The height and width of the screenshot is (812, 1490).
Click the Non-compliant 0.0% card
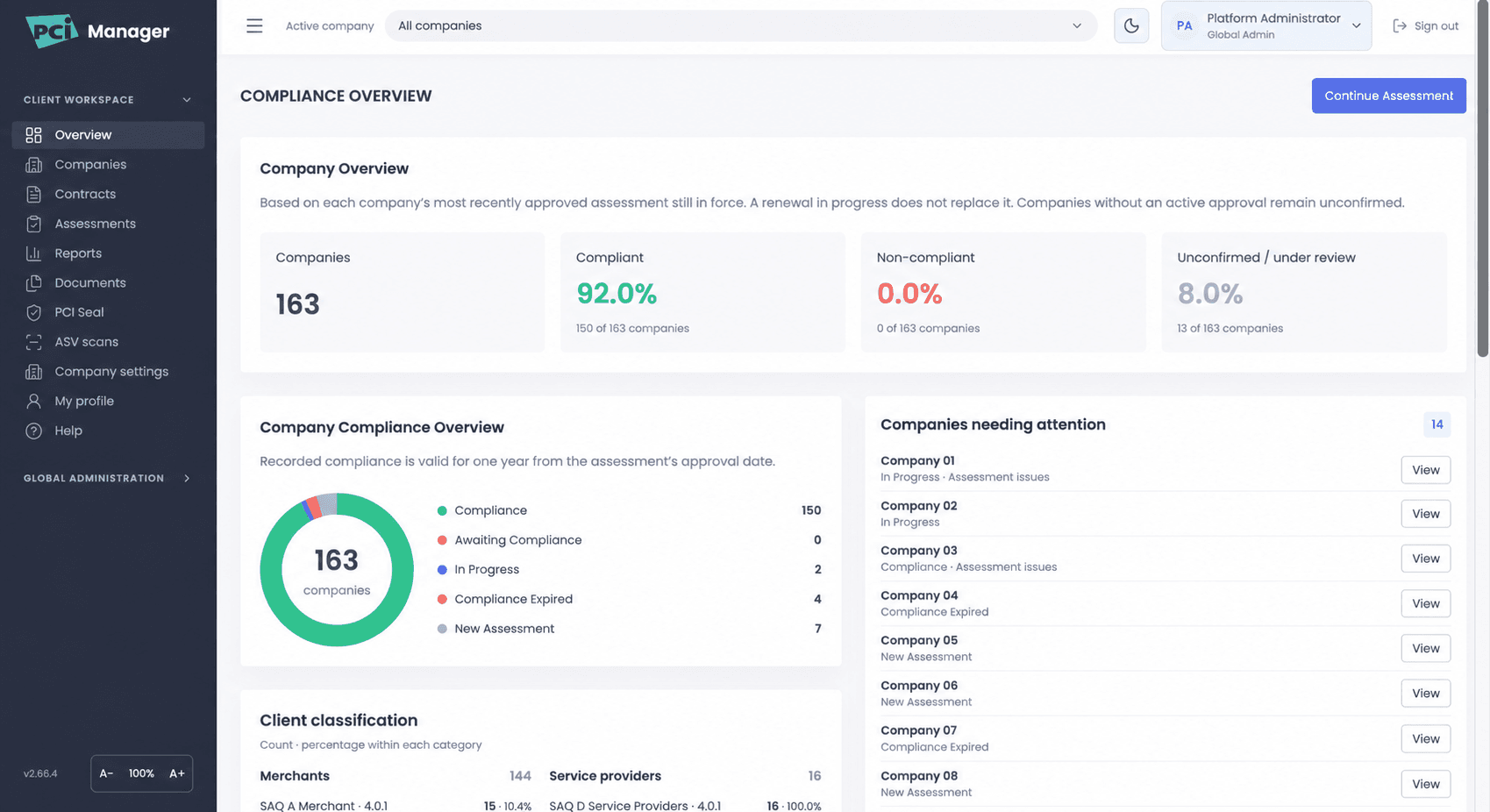pyautogui.click(x=1003, y=292)
